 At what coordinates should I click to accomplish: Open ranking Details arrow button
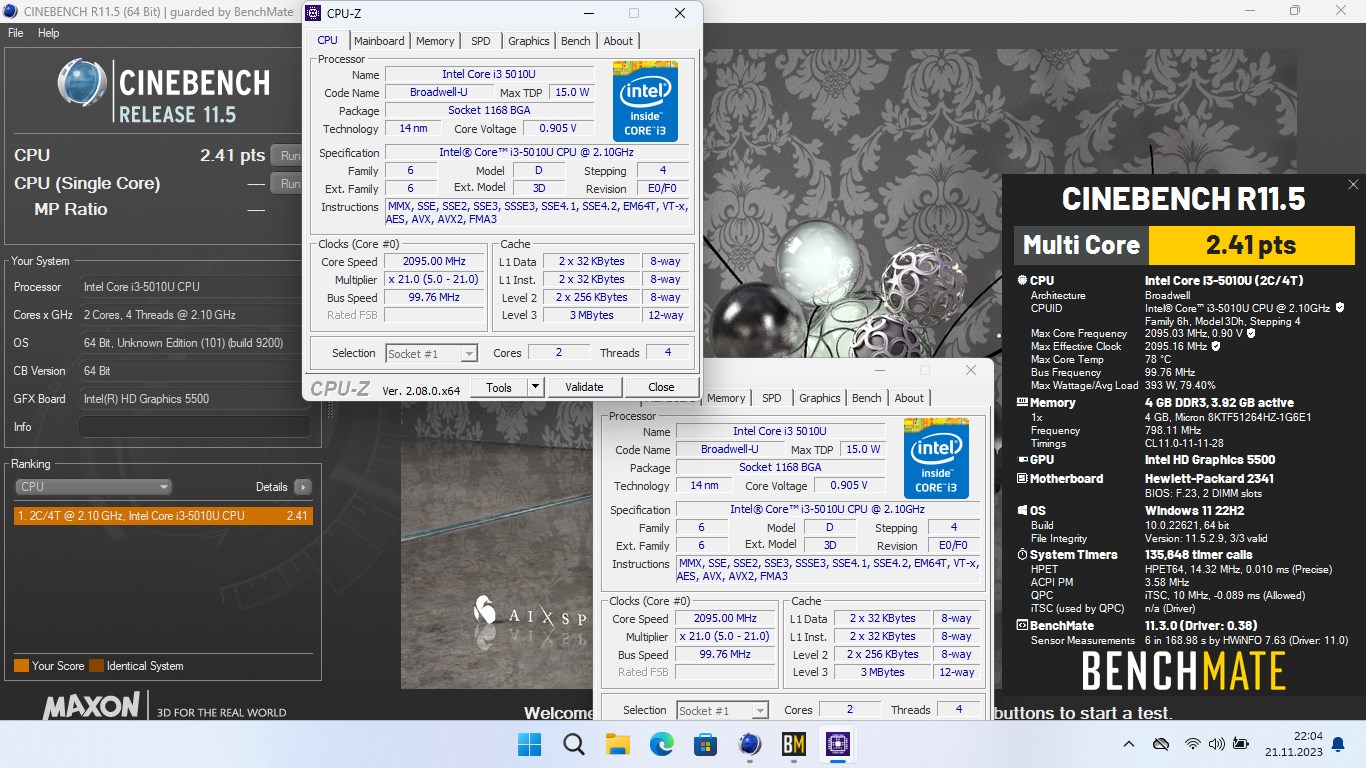[302, 487]
